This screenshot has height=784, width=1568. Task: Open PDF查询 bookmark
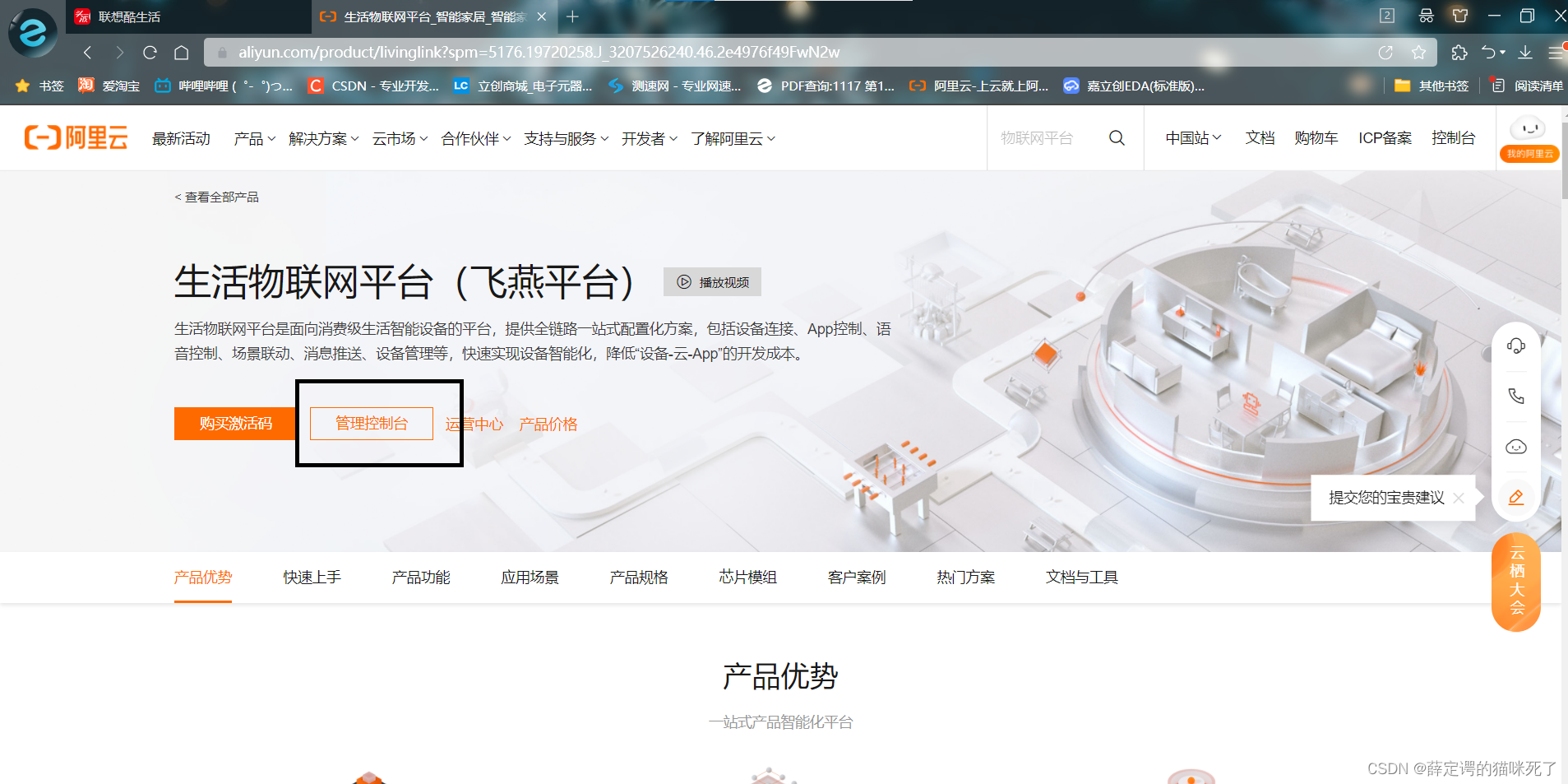(826, 86)
